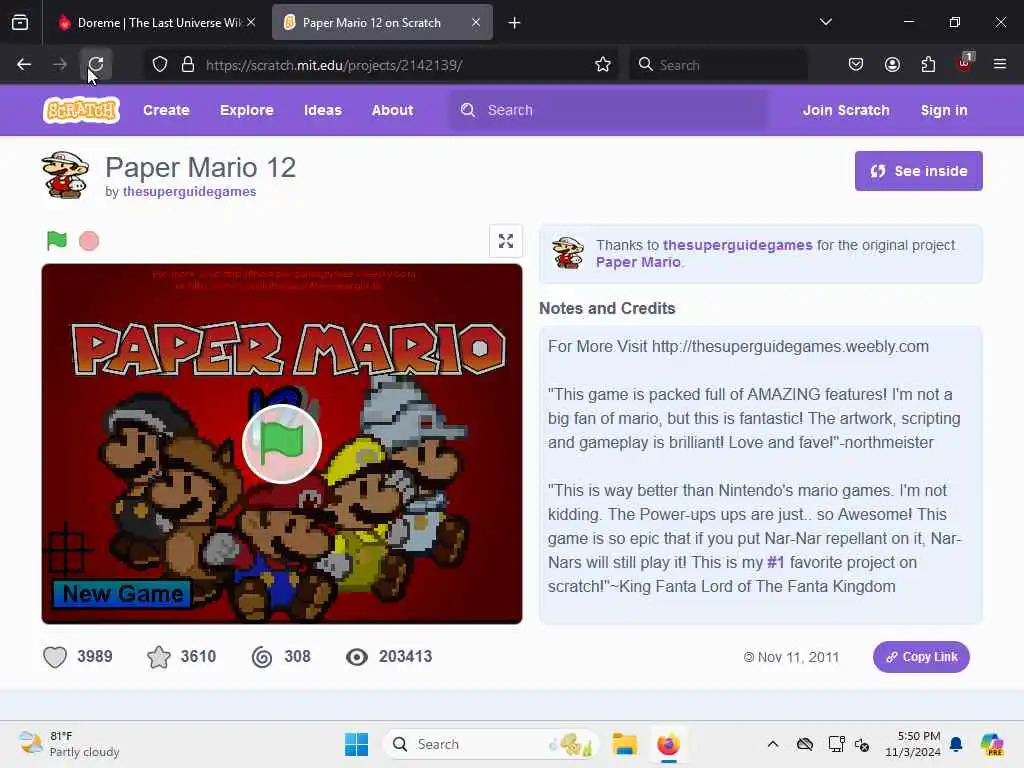Click the See inside button
Image resolution: width=1024 pixels, height=768 pixels.
(x=918, y=171)
